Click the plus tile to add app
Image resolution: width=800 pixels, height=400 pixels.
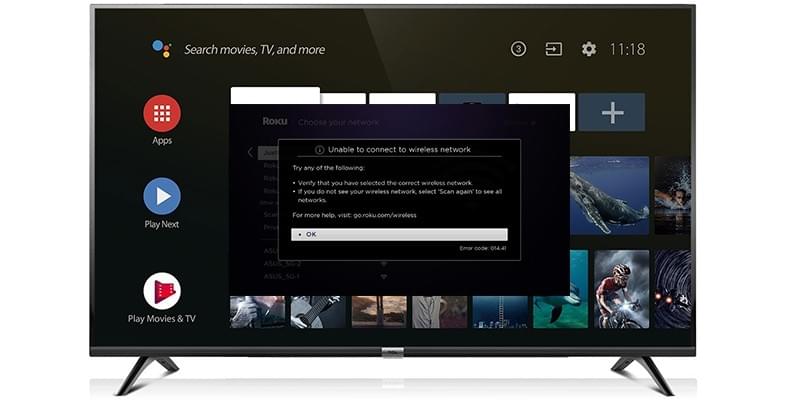611,114
